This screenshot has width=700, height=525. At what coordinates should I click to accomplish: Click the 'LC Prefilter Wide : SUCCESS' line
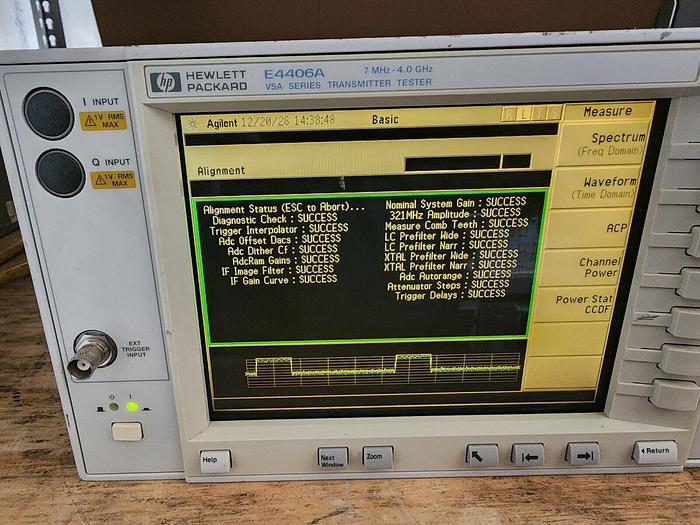(x=446, y=235)
